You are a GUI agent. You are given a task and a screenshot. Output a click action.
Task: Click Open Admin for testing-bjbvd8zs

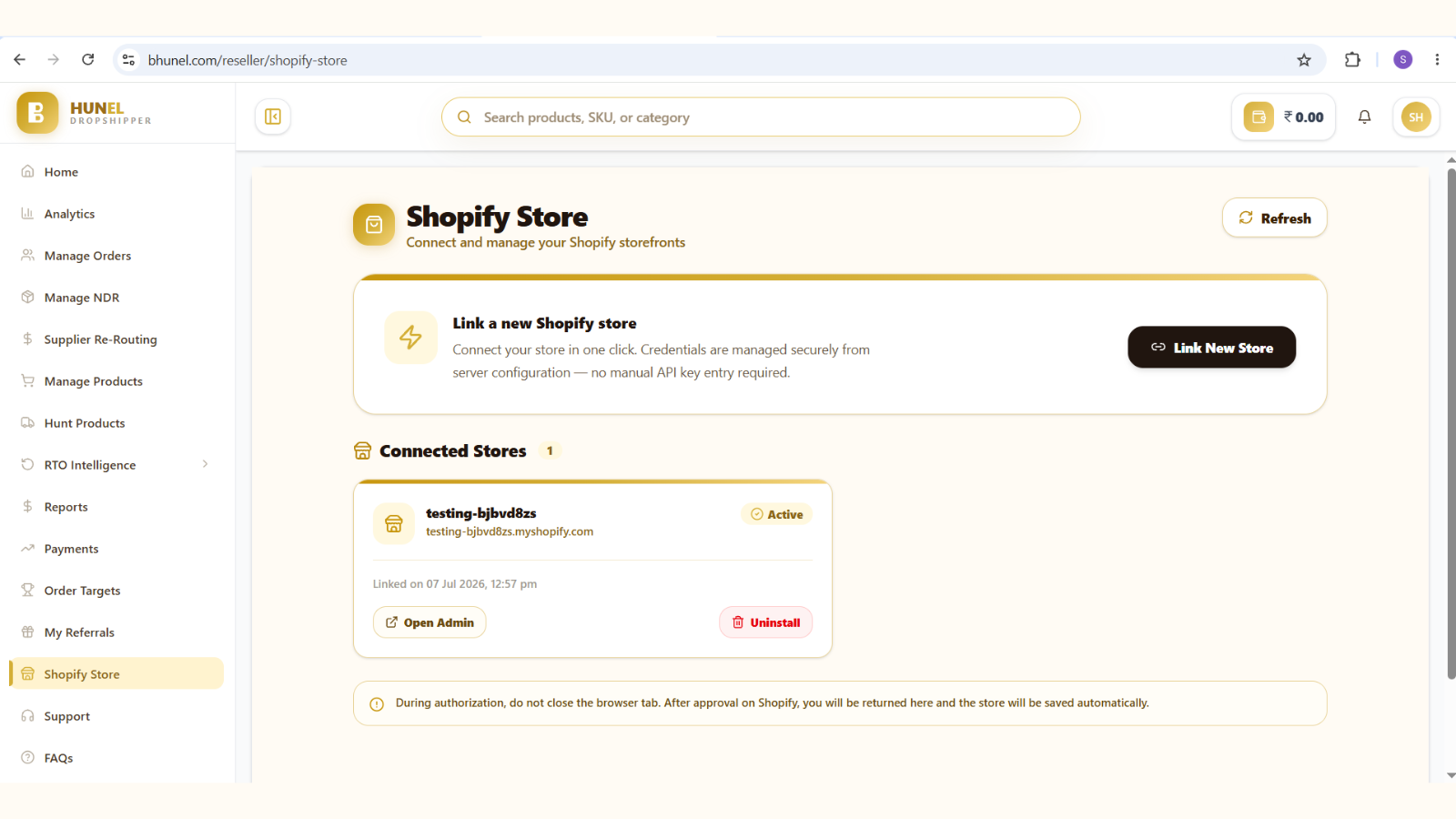pos(430,622)
